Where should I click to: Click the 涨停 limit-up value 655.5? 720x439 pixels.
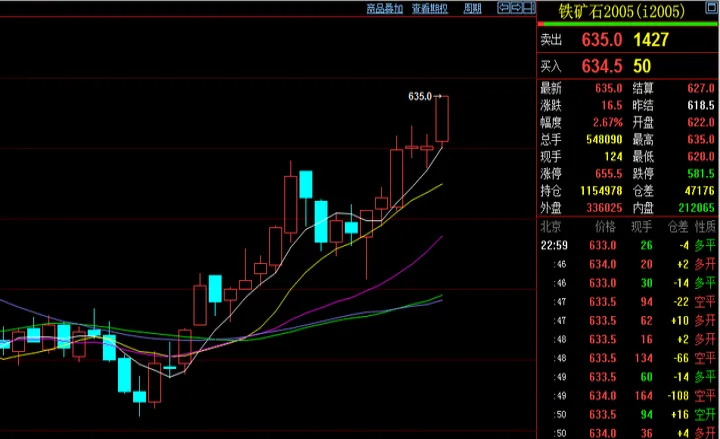point(606,173)
